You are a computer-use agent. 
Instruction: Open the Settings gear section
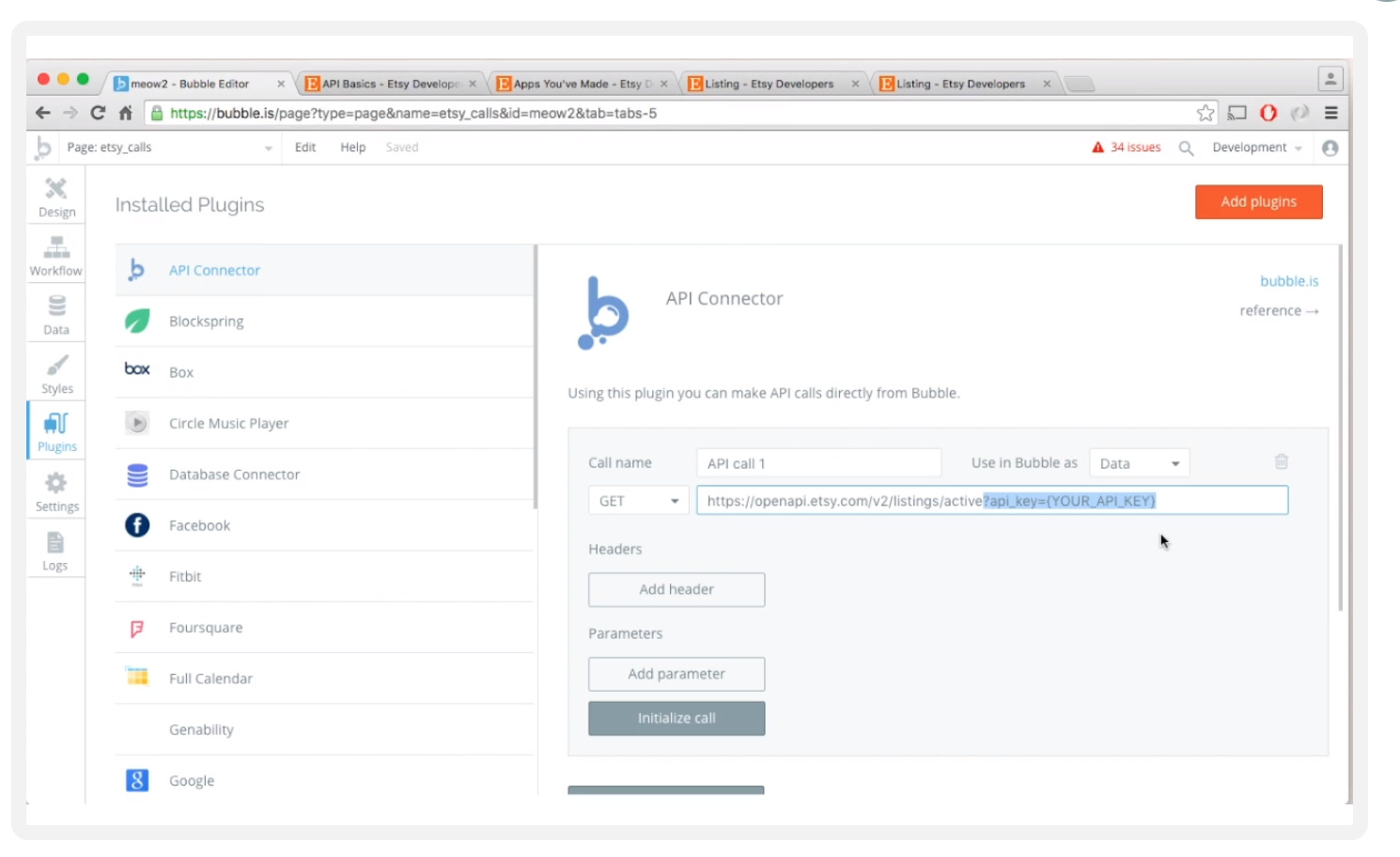coord(56,491)
